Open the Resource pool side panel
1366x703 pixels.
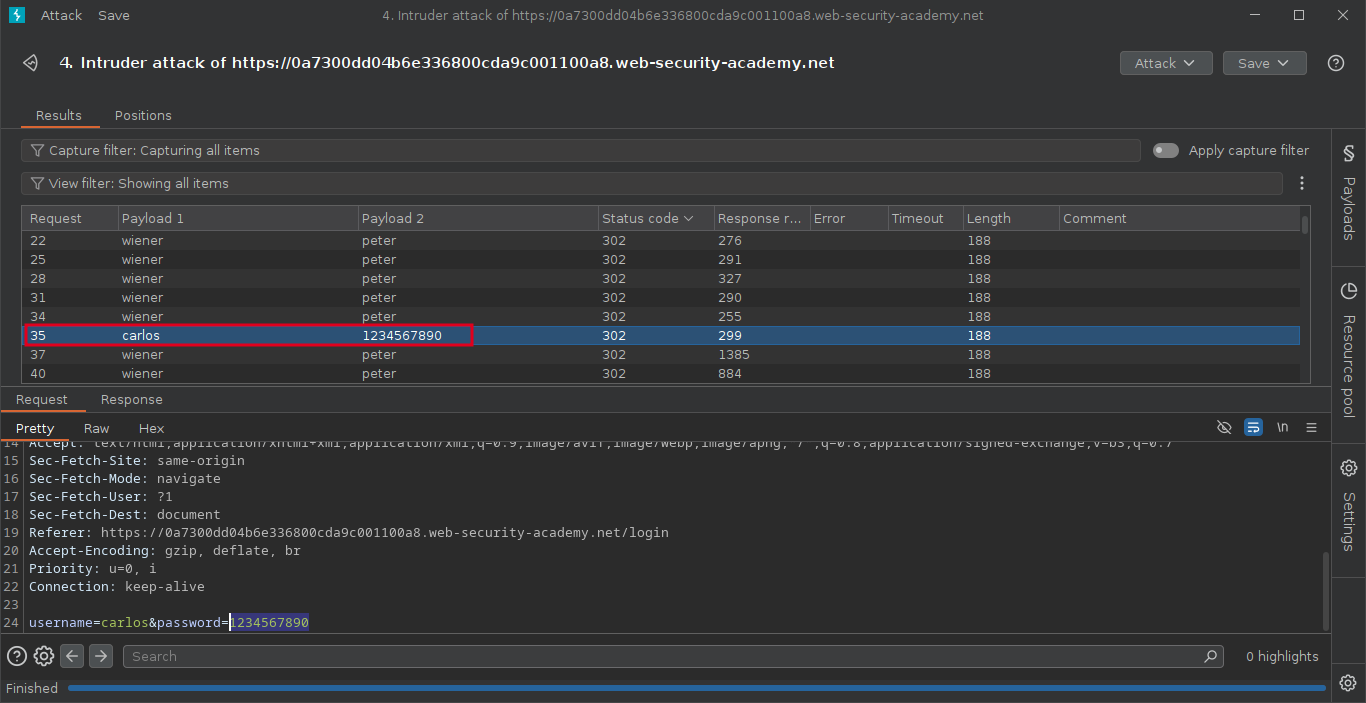tap(1348, 350)
